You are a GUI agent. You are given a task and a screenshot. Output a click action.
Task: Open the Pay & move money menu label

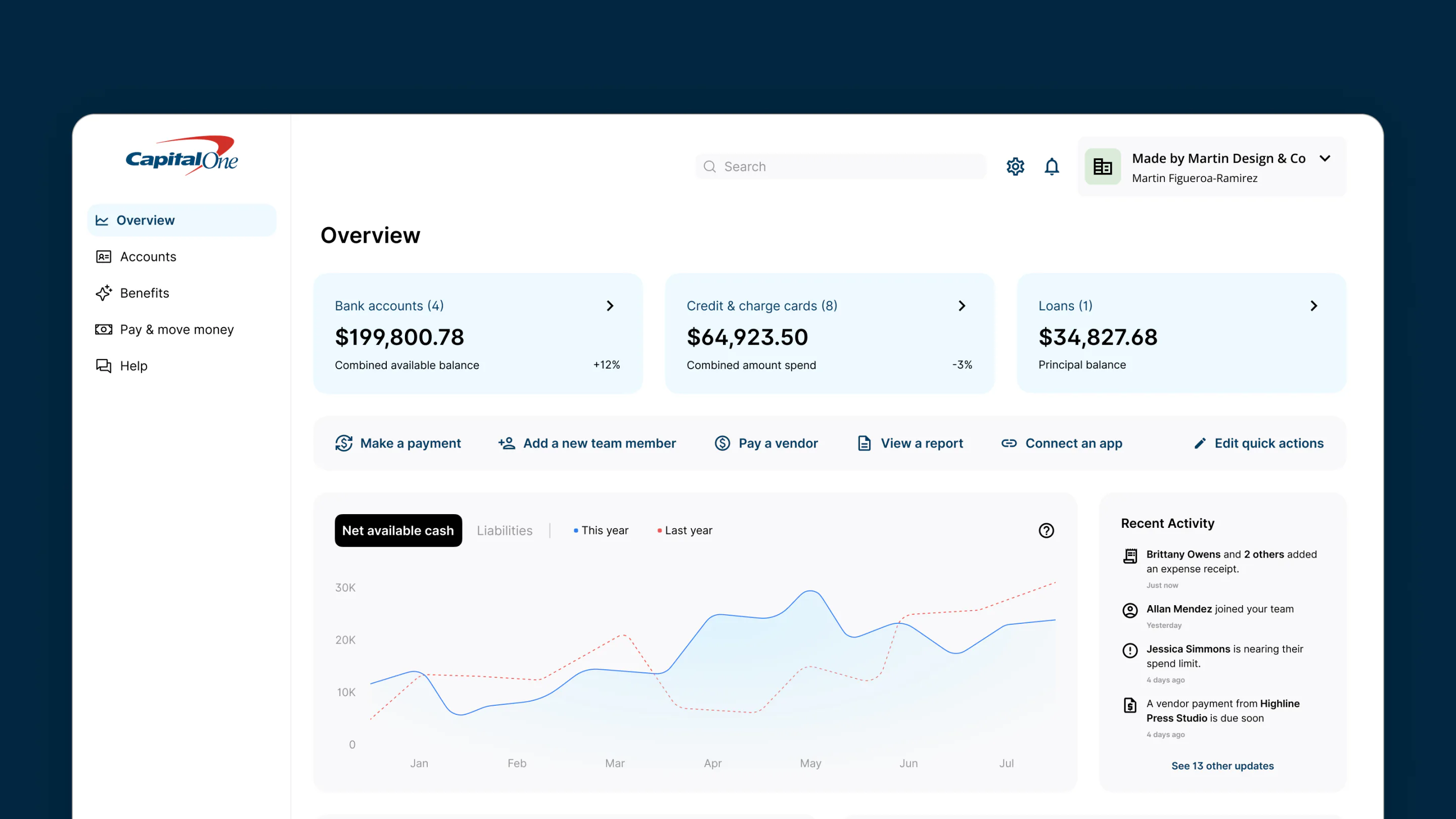point(177,329)
